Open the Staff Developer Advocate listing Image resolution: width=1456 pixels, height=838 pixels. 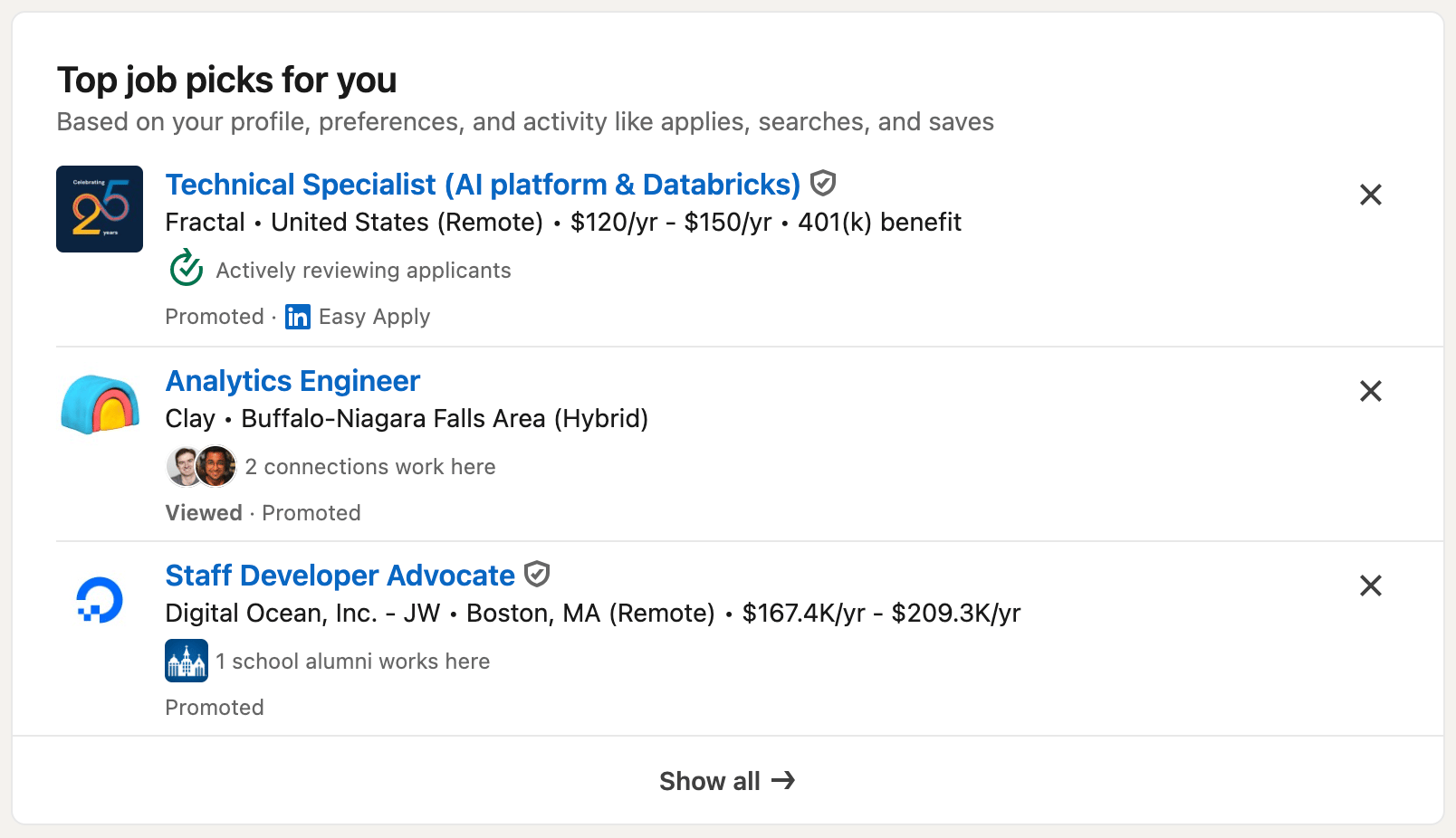340,576
